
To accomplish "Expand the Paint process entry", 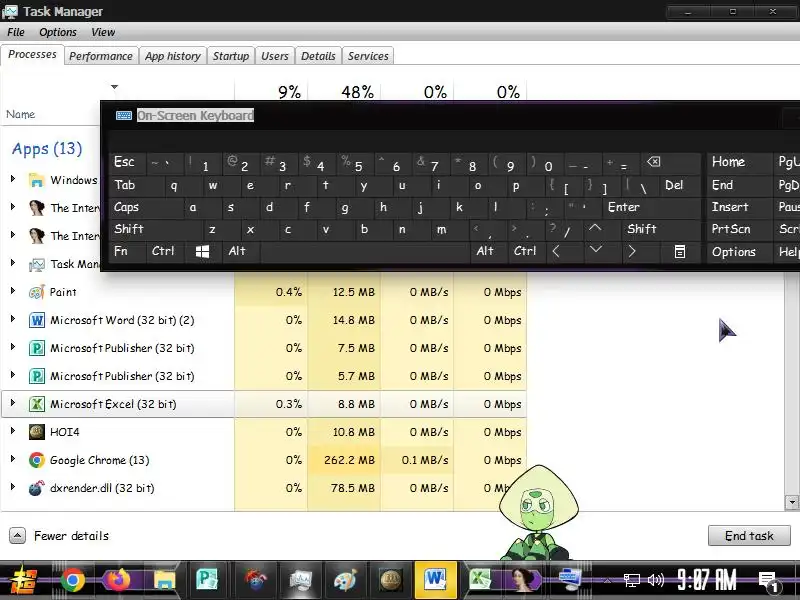I will pos(13,291).
